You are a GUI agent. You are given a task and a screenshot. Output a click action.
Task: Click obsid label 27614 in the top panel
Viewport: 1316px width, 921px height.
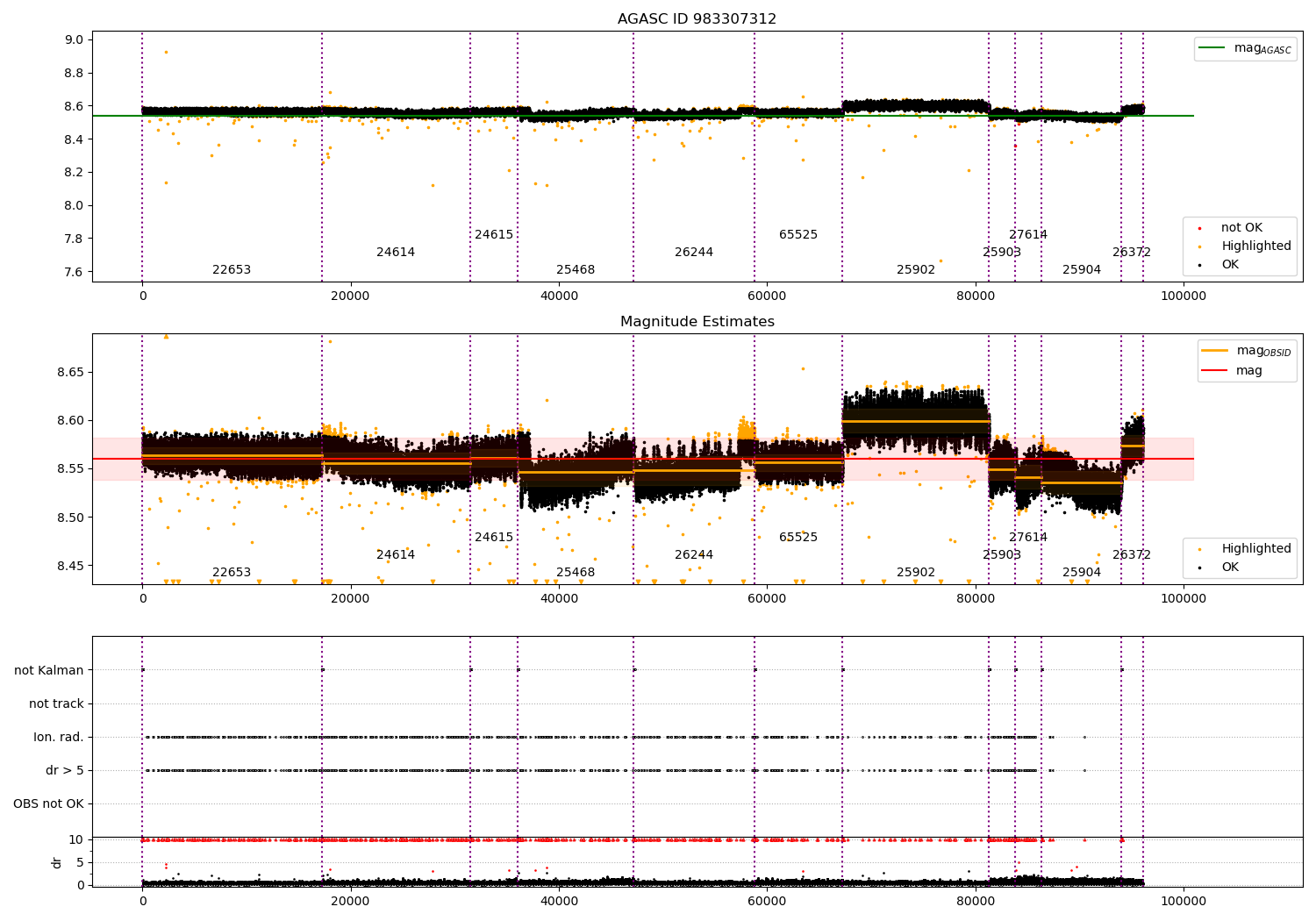(x=1028, y=235)
